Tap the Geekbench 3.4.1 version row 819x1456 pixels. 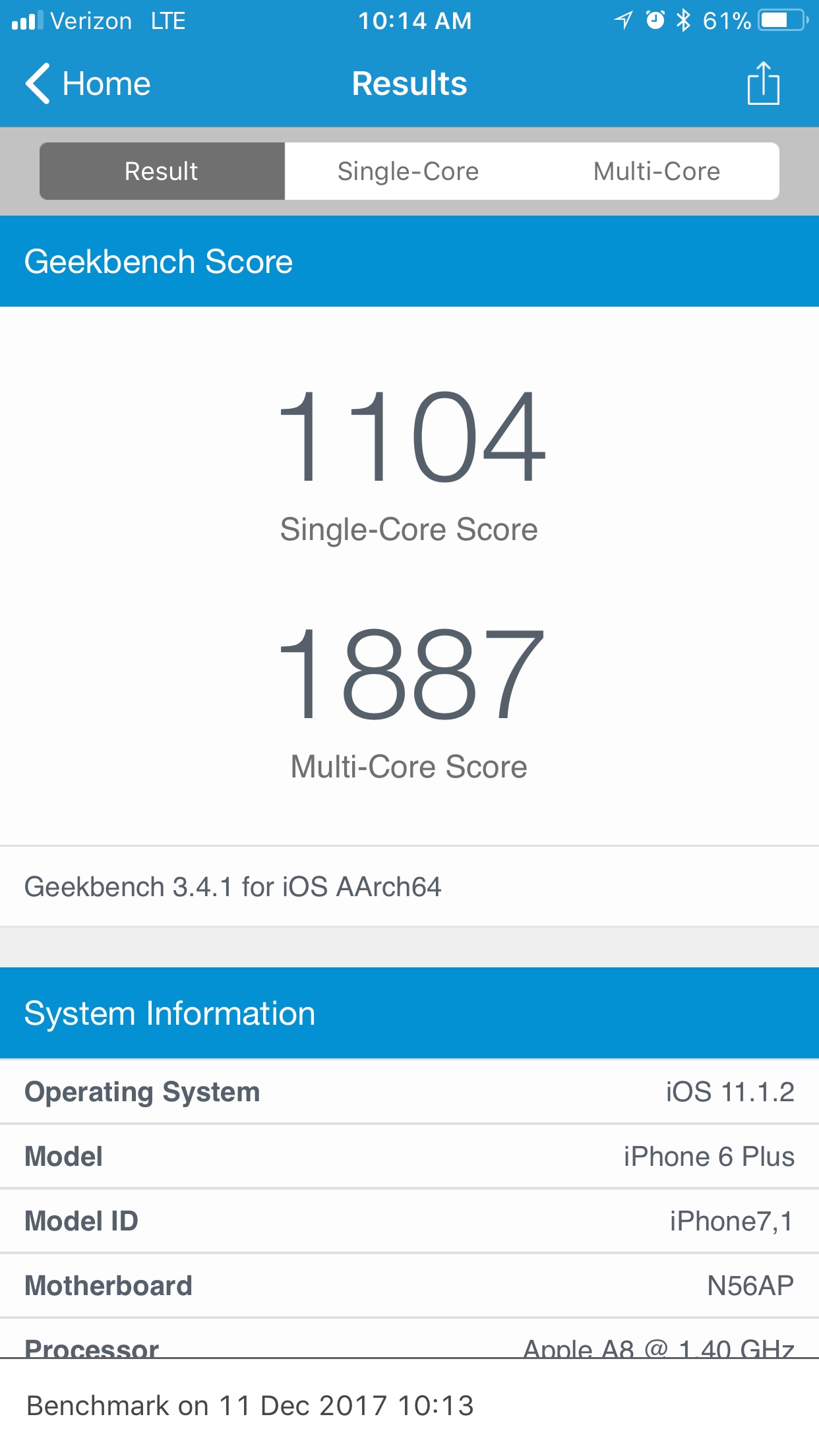tap(409, 887)
